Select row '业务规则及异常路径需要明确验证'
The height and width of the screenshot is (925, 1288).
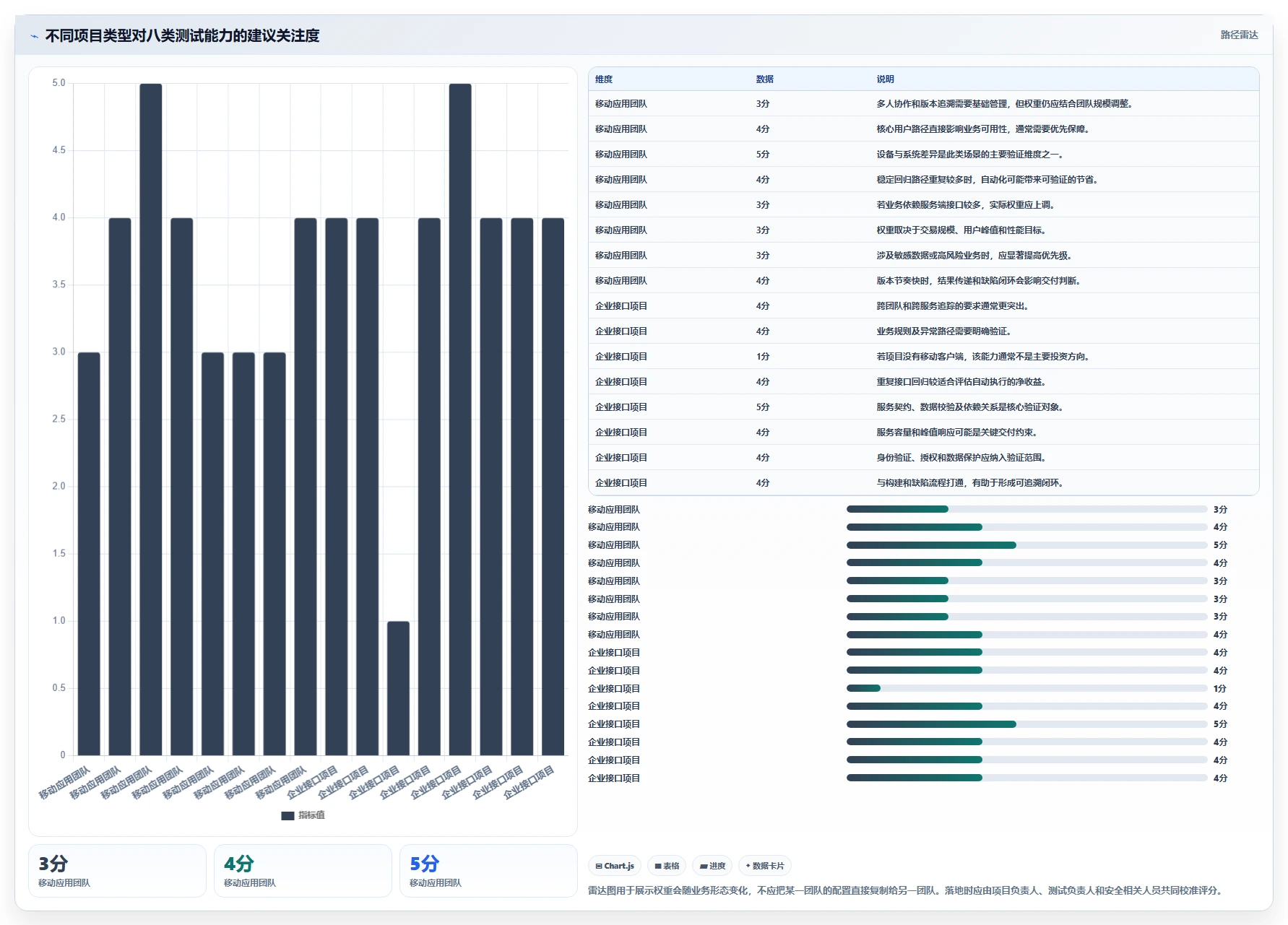[x=924, y=331]
